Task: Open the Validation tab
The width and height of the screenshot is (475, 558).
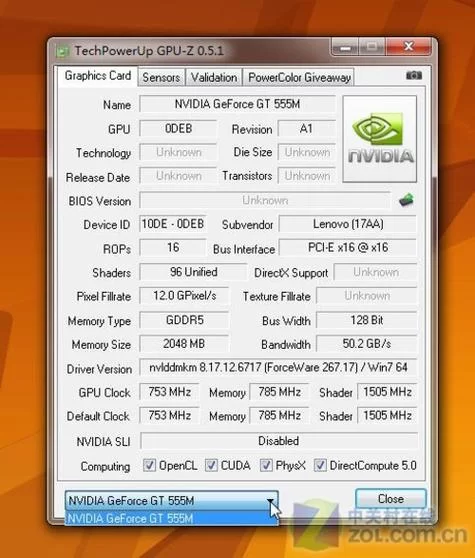Action: click(214, 77)
